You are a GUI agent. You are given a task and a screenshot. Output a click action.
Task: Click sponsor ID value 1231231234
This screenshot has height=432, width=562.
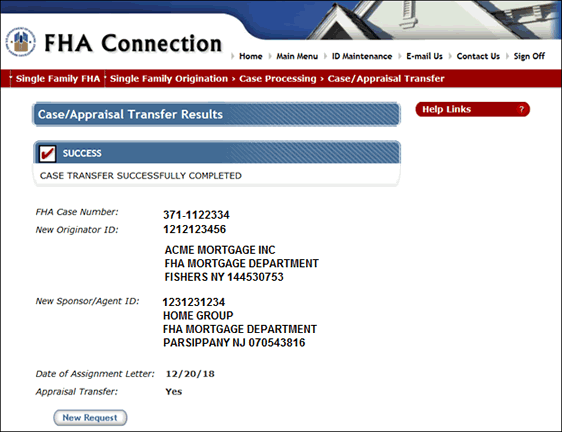[x=194, y=302]
